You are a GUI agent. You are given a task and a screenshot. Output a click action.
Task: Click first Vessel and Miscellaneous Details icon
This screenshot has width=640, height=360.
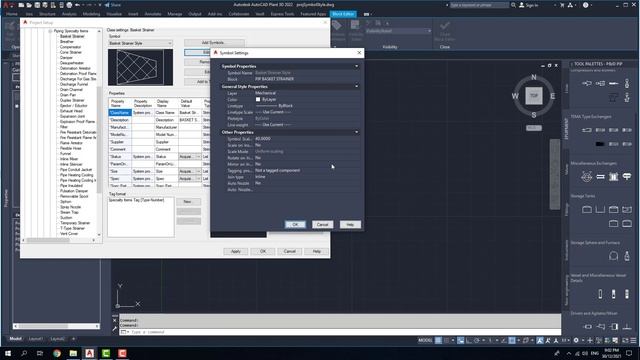point(600,294)
